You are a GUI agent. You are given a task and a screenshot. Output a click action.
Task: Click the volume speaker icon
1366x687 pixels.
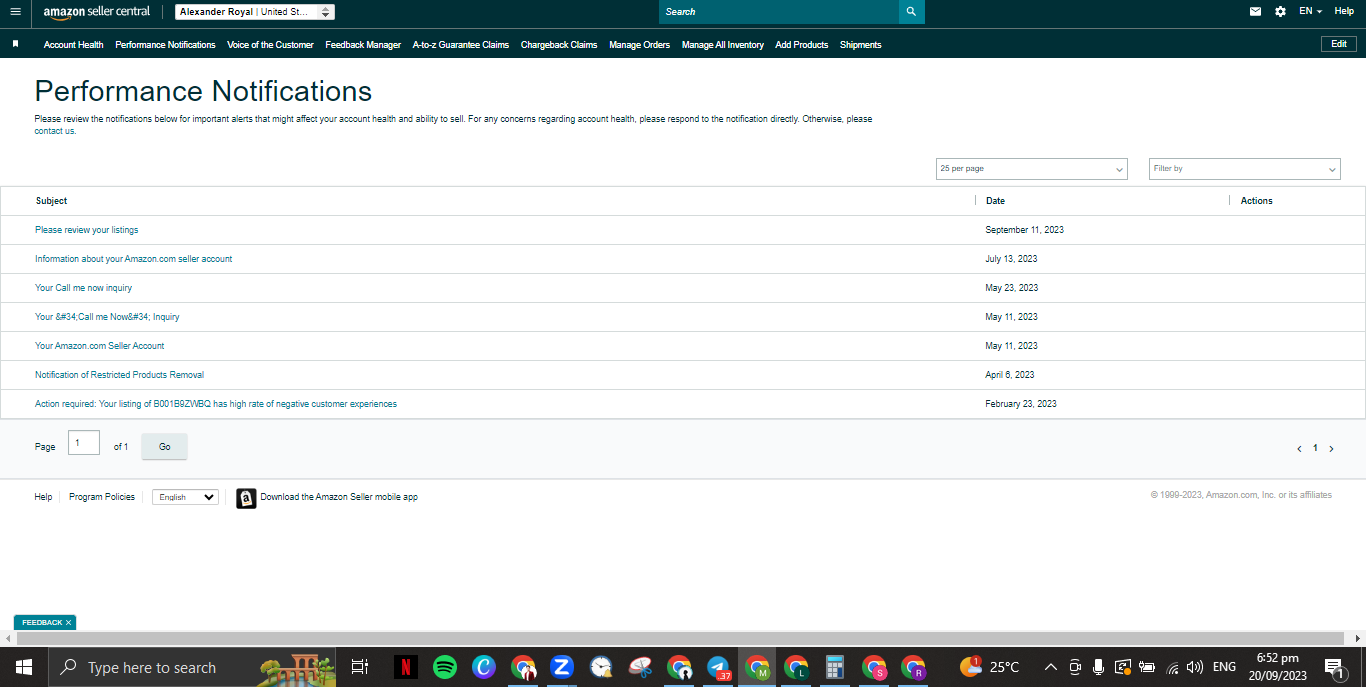(x=1195, y=667)
